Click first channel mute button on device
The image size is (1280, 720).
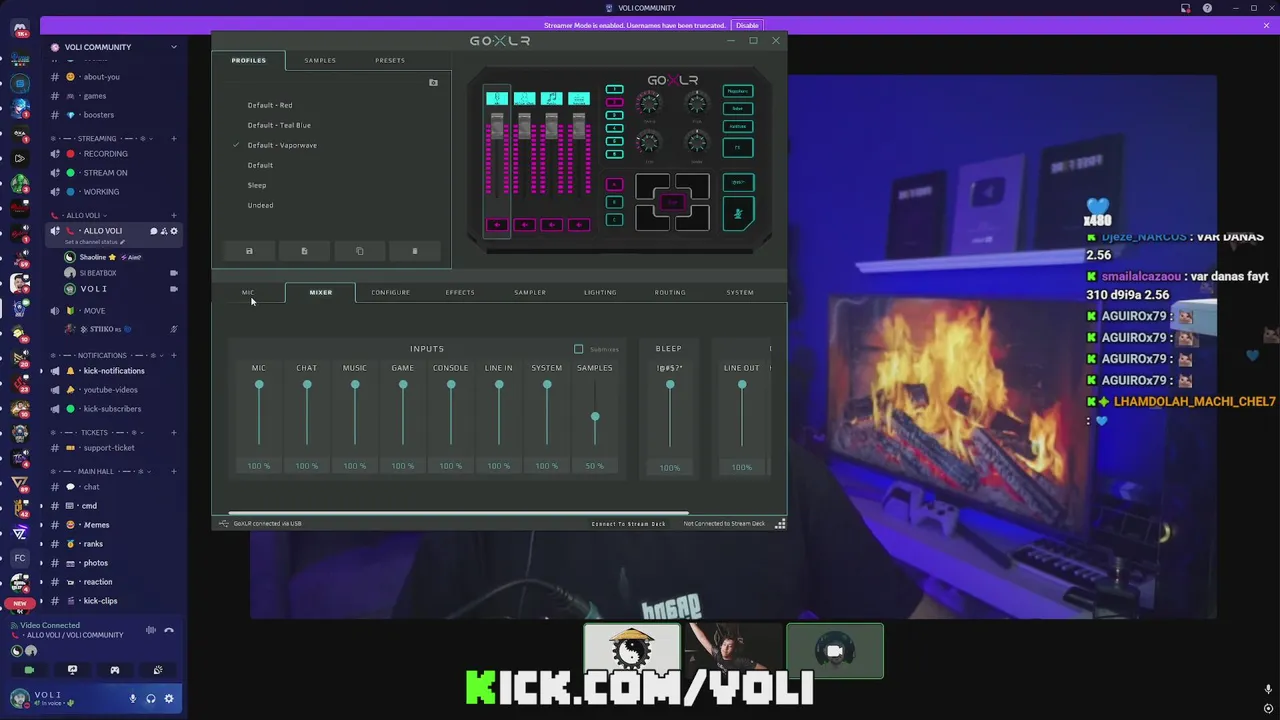click(497, 225)
